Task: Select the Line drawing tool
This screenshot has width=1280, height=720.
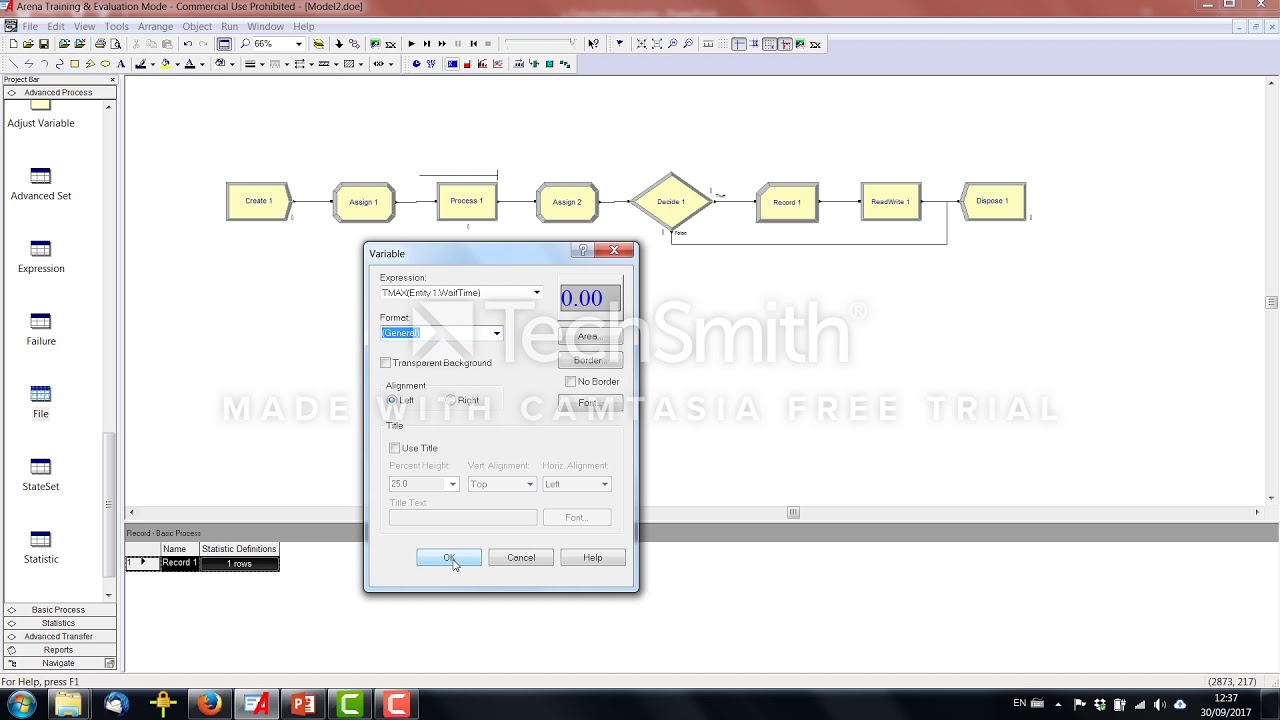Action: 13,64
